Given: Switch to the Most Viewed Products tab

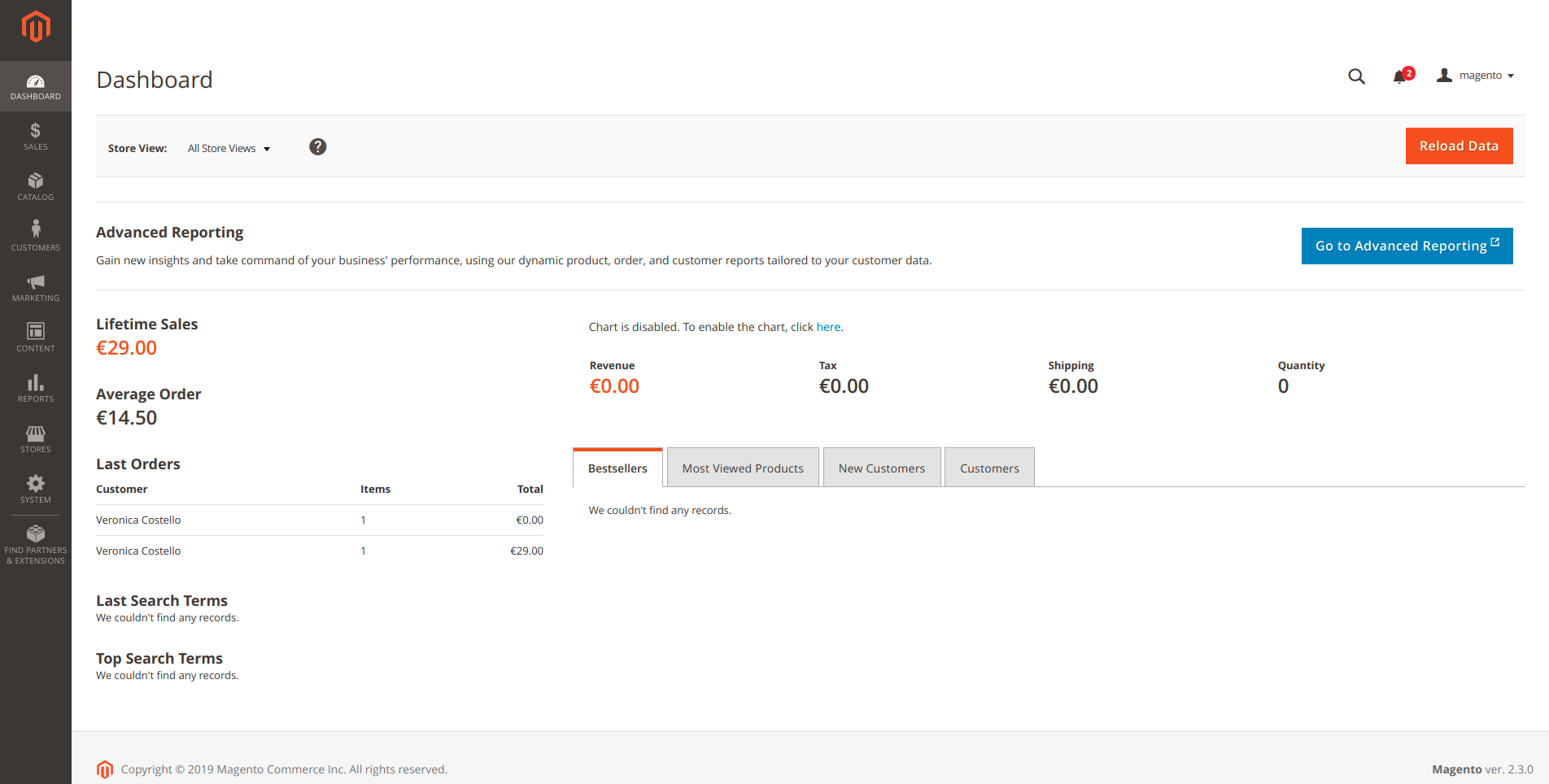Looking at the screenshot, I should click(742, 467).
